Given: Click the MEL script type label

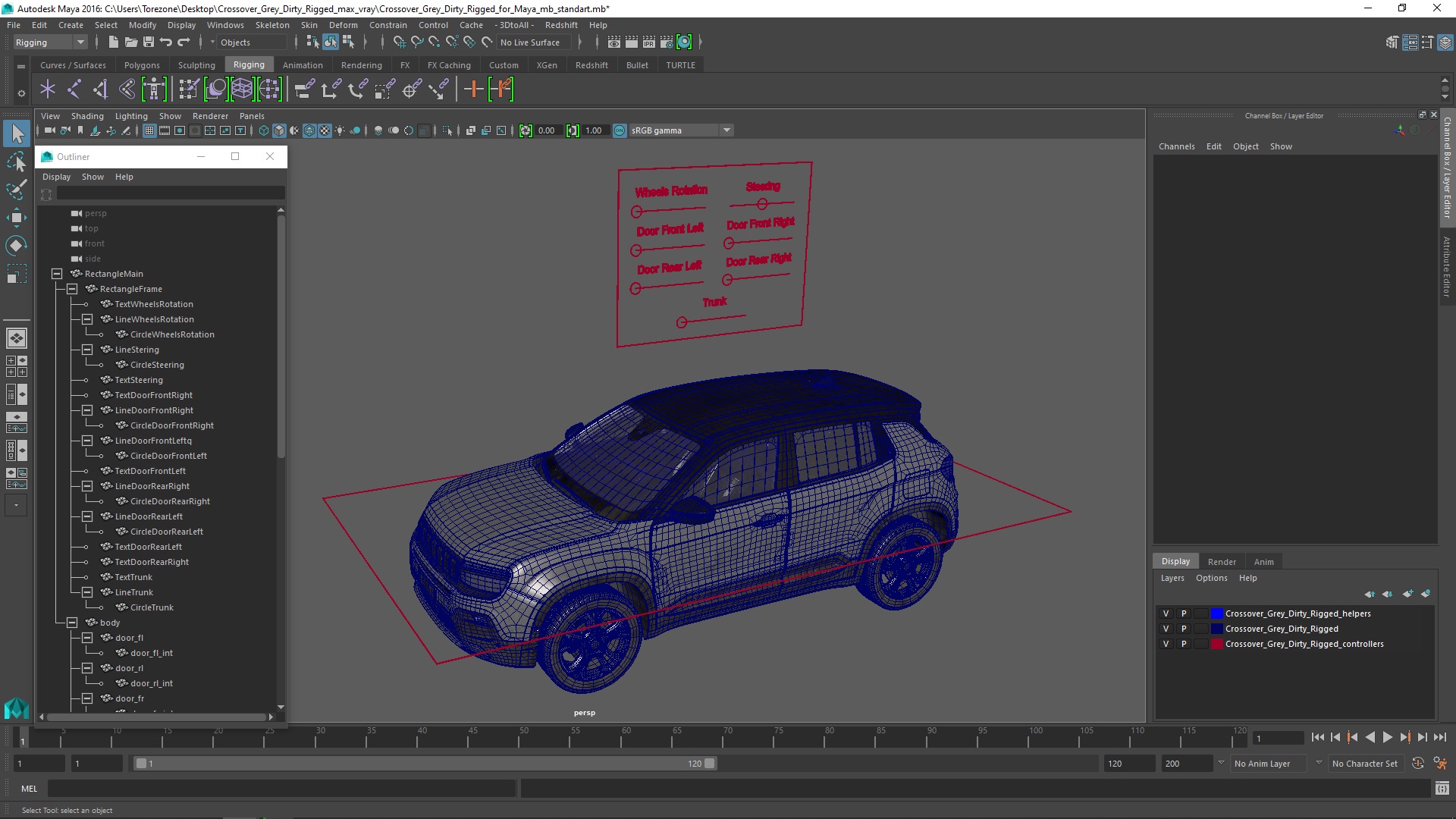Looking at the screenshot, I should [29, 789].
